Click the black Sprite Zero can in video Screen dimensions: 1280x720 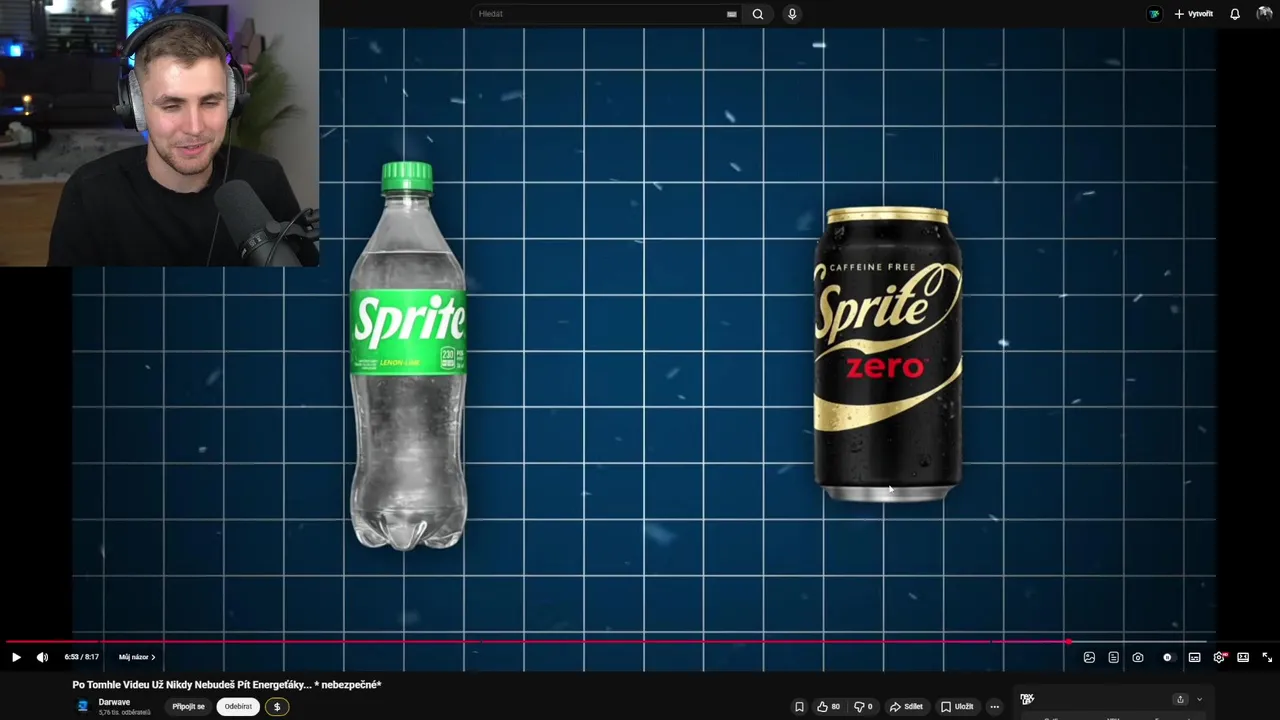pyautogui.click(x=888, y=354)
